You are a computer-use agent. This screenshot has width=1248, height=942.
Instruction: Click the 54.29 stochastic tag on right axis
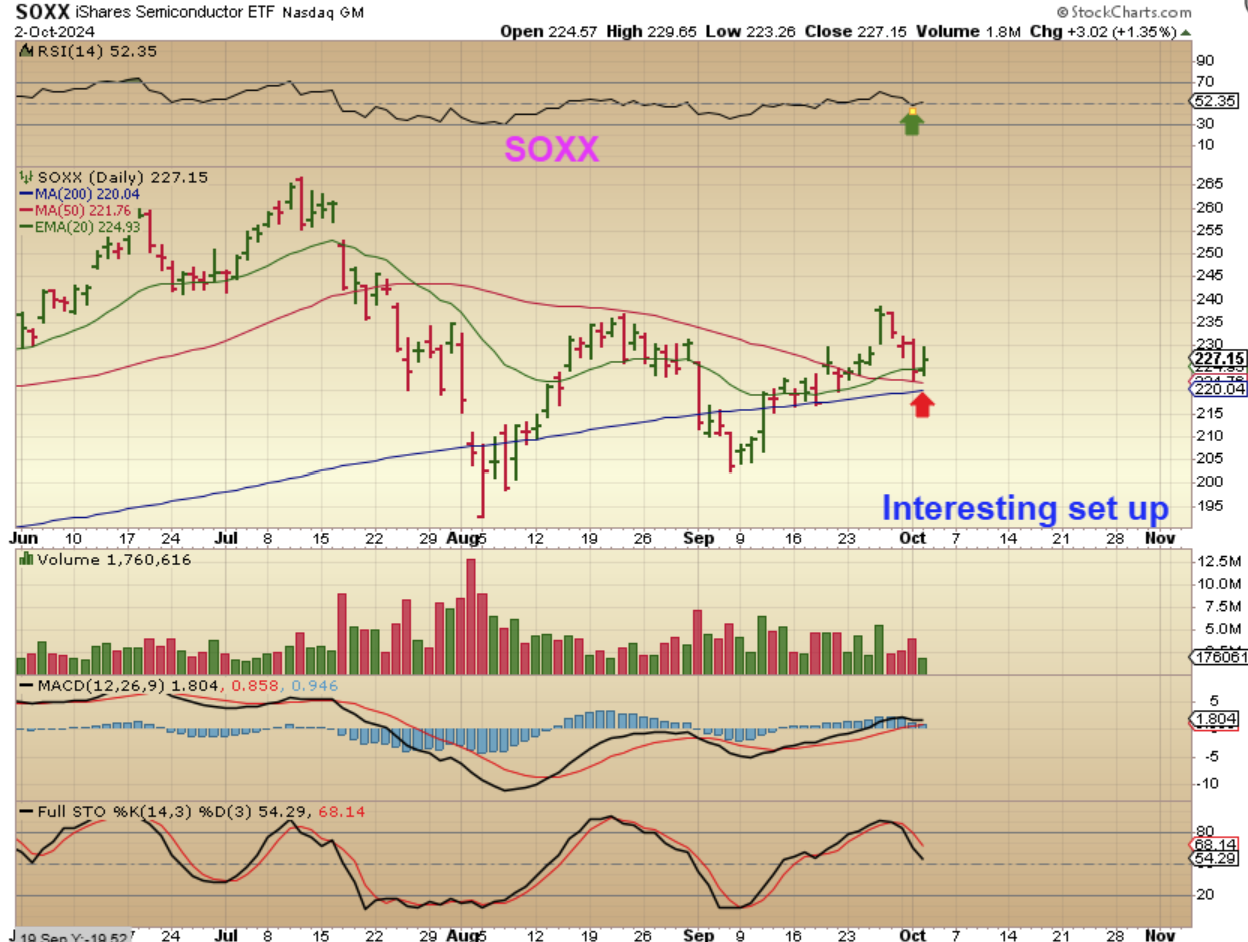point(1215,859)
